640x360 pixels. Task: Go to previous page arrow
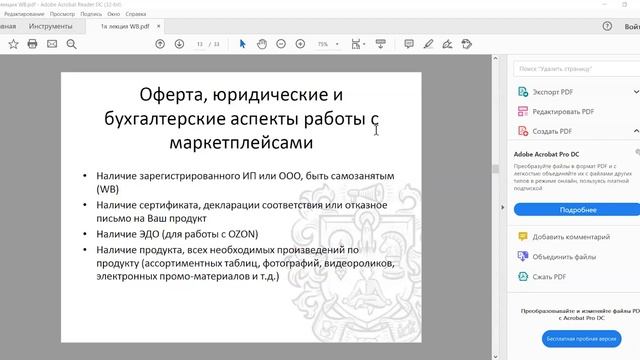pos(160,44)
